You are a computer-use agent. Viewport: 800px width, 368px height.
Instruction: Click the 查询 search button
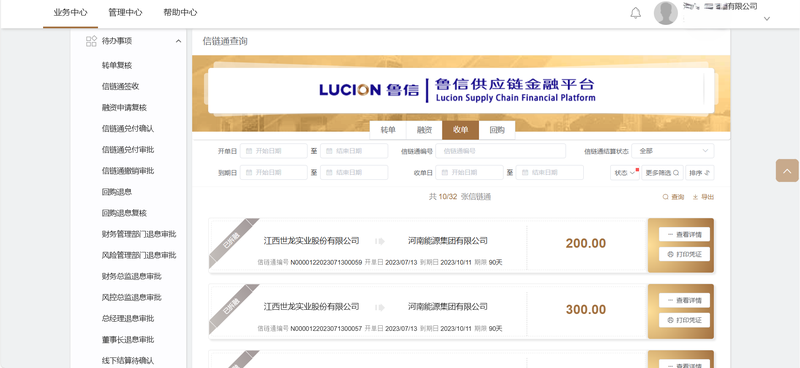[x=673, y=197]
